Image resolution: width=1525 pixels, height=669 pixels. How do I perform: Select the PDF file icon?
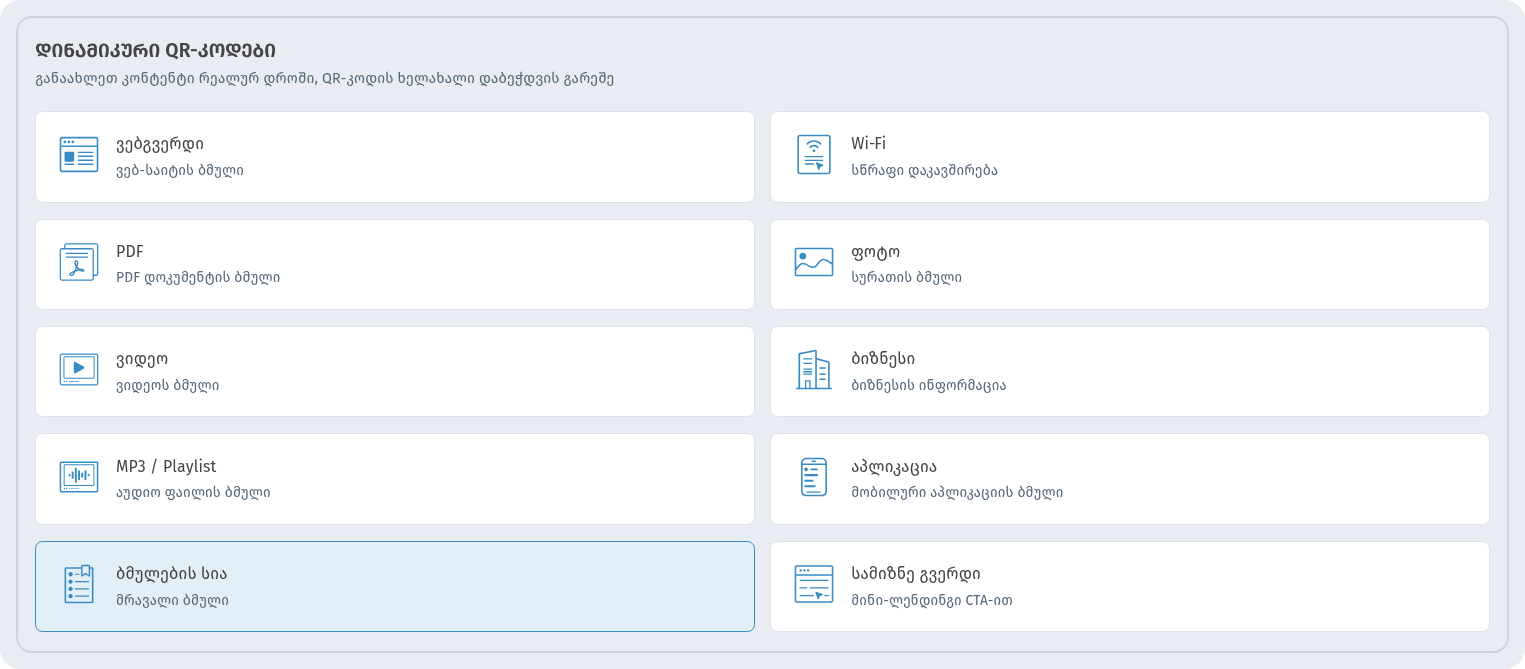pos(79,262)
